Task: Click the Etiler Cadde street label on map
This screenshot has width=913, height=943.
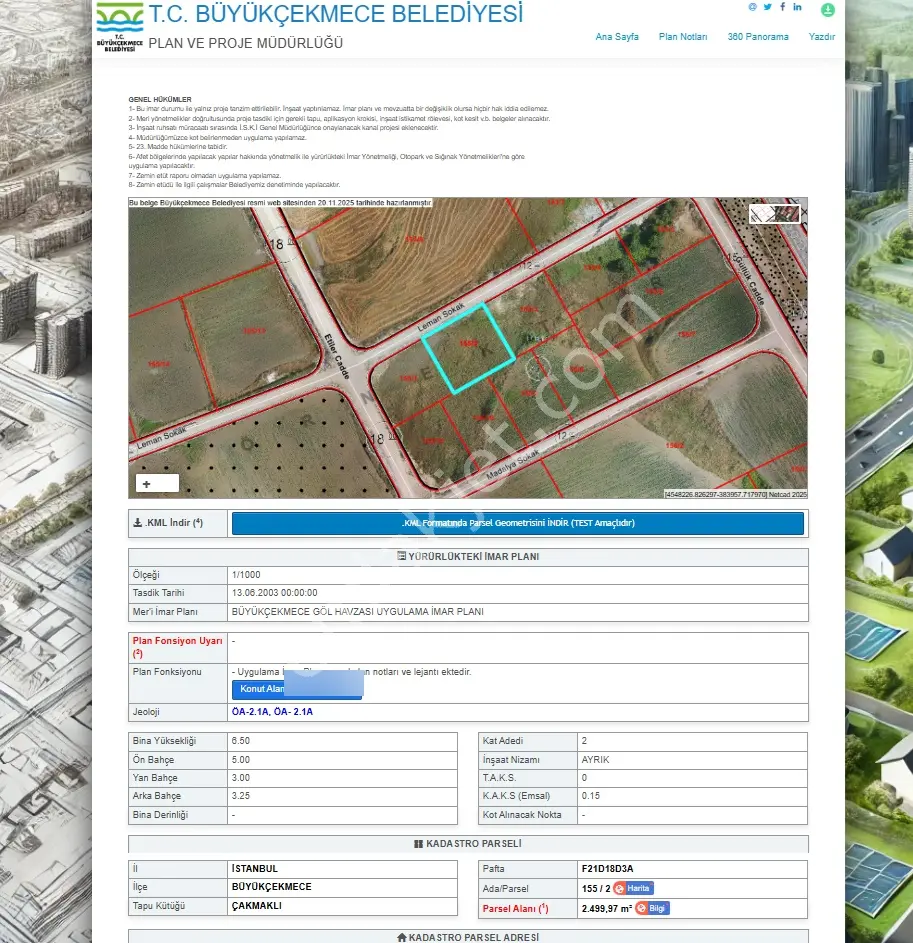Action: [337, 355]
